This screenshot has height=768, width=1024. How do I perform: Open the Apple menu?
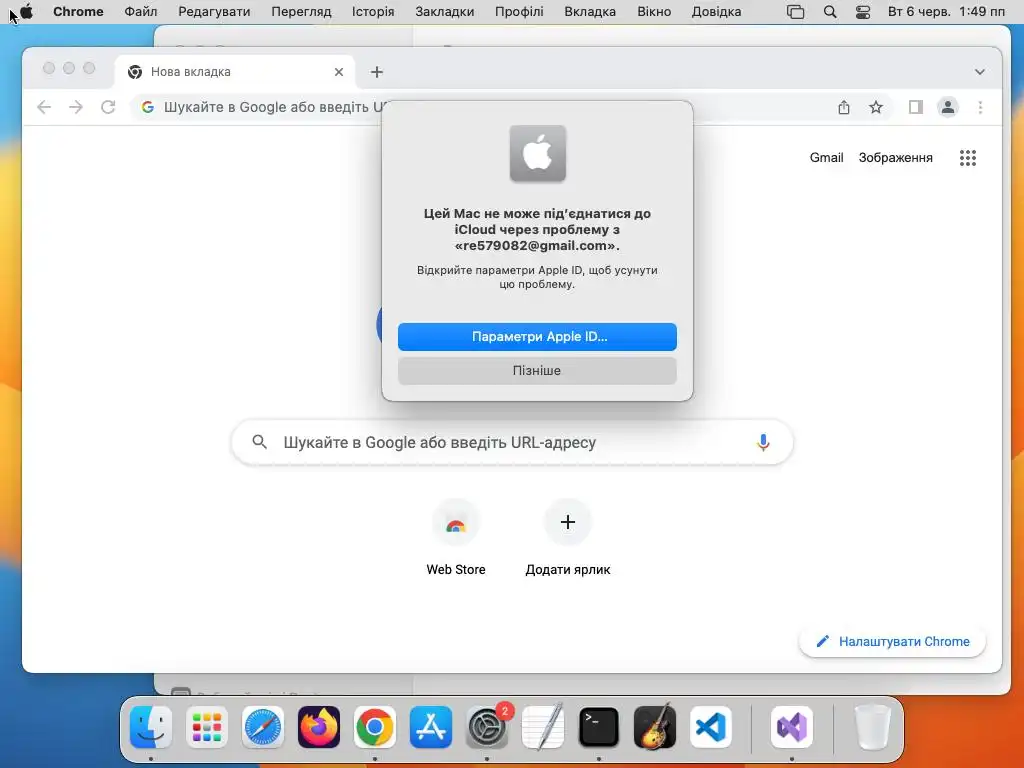[x=26, y=12]
